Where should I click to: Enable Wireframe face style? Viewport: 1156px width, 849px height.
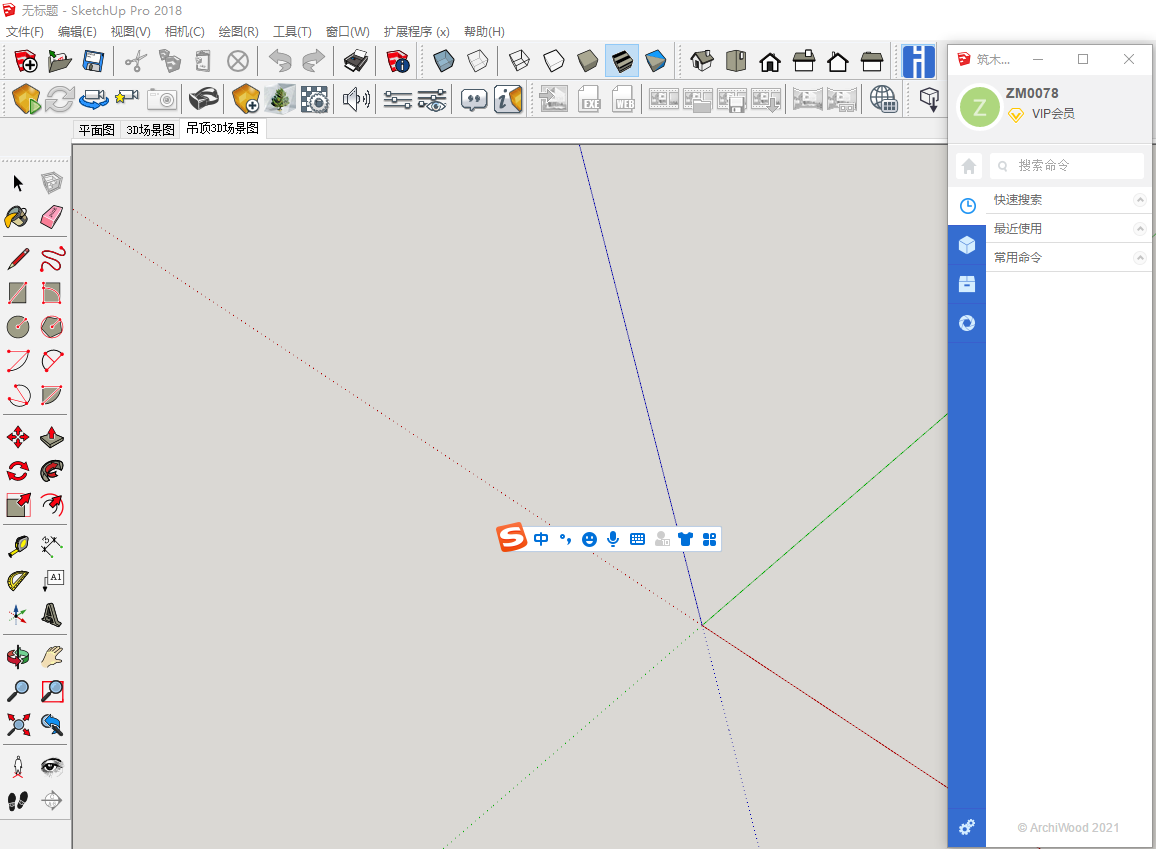point(520,61)
